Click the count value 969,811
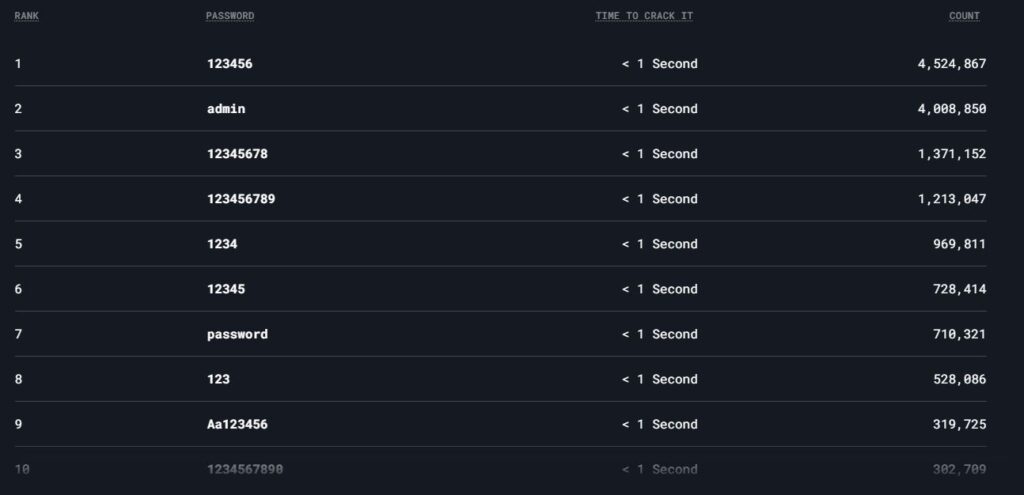The width and height of the screenshot is (1024, 495). 959,244
